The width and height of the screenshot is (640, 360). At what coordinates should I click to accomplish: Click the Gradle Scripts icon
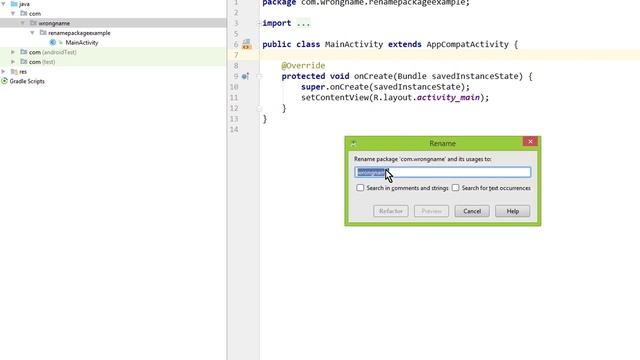click(4, 81)
